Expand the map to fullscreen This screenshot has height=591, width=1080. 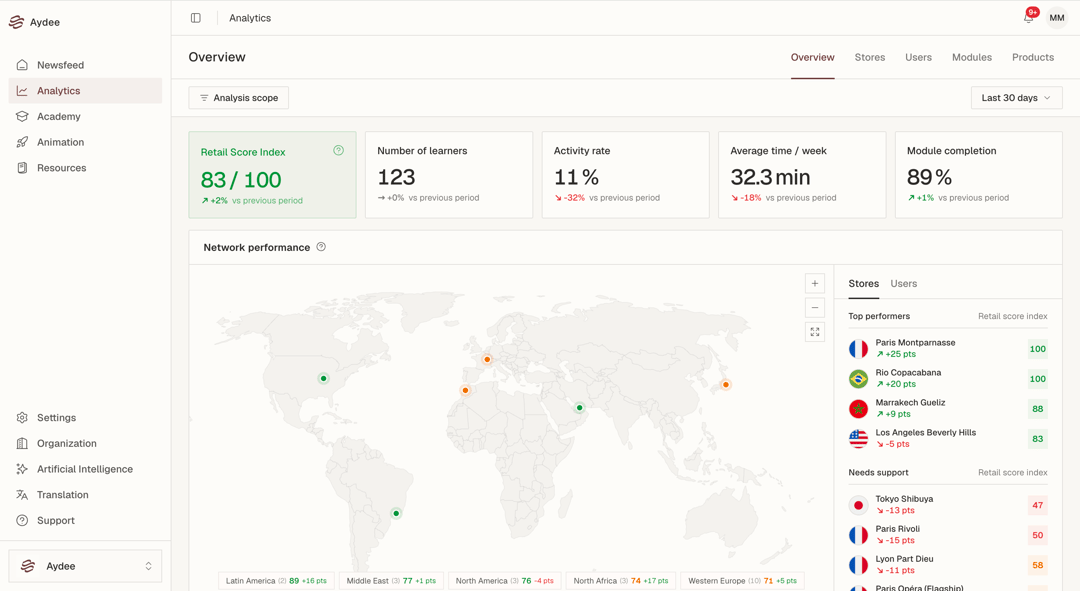pyautogui.click(x=815, y=333)
